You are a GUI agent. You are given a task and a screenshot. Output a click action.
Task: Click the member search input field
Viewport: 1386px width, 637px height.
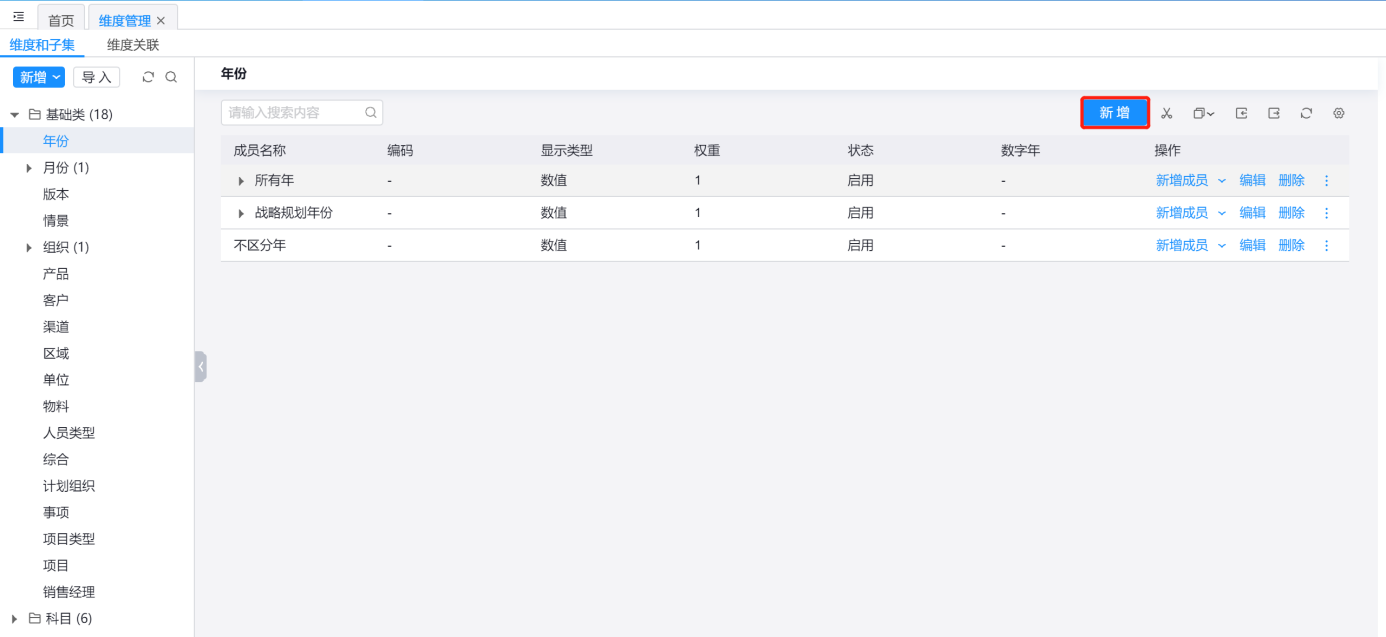pos(294,113)
